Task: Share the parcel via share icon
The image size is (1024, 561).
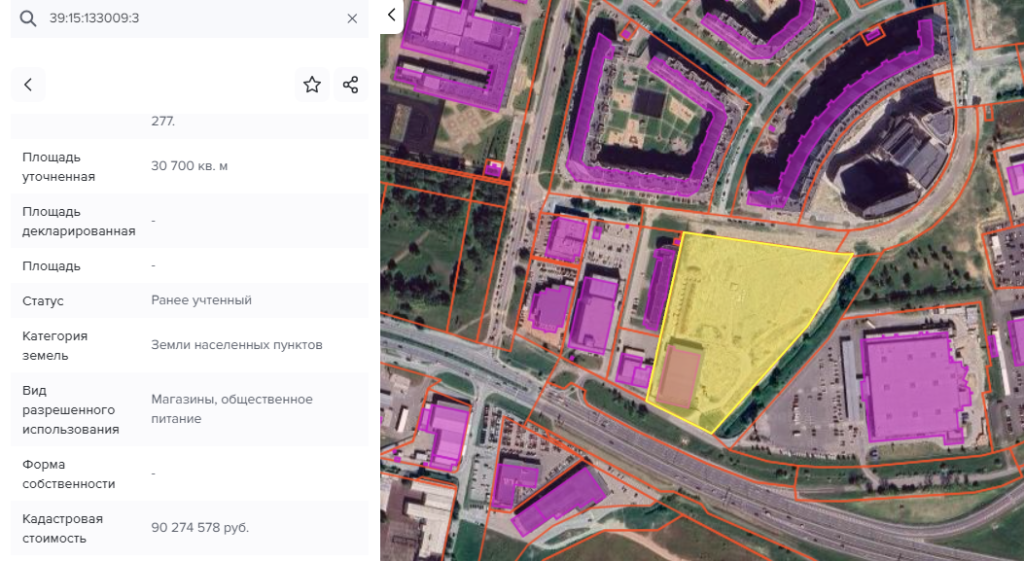Action: pyautogui.click(x=350, y=85)
